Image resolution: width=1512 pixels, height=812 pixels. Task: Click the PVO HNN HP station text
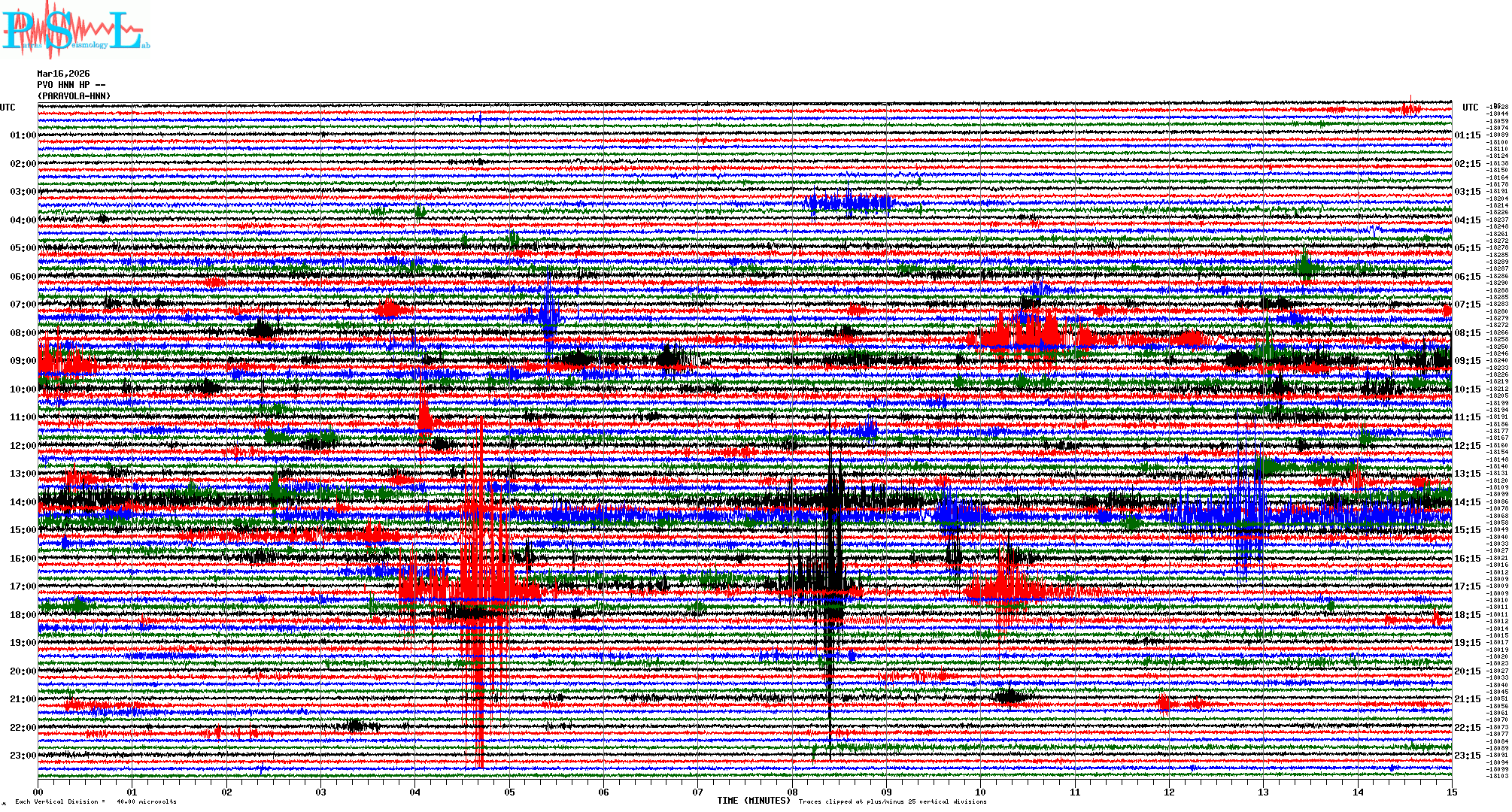click(x=71, y=85)
